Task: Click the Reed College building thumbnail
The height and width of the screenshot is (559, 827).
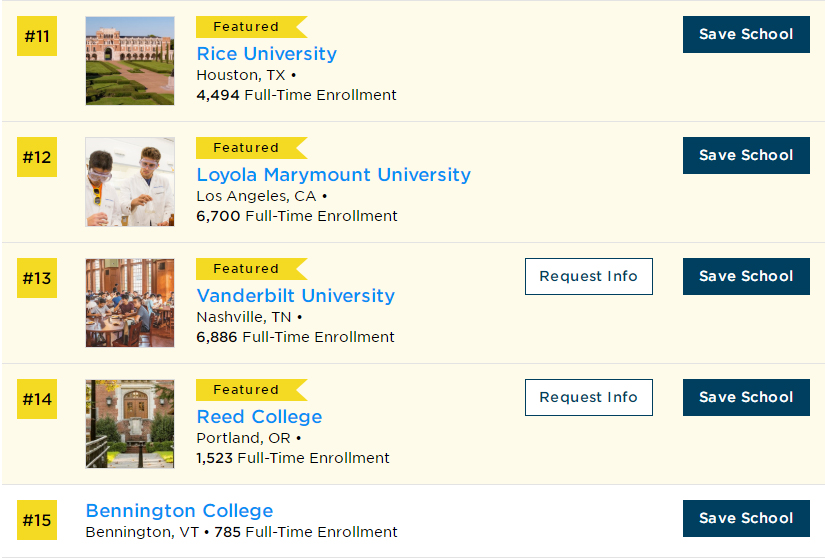Action: [x=130, y=424]
